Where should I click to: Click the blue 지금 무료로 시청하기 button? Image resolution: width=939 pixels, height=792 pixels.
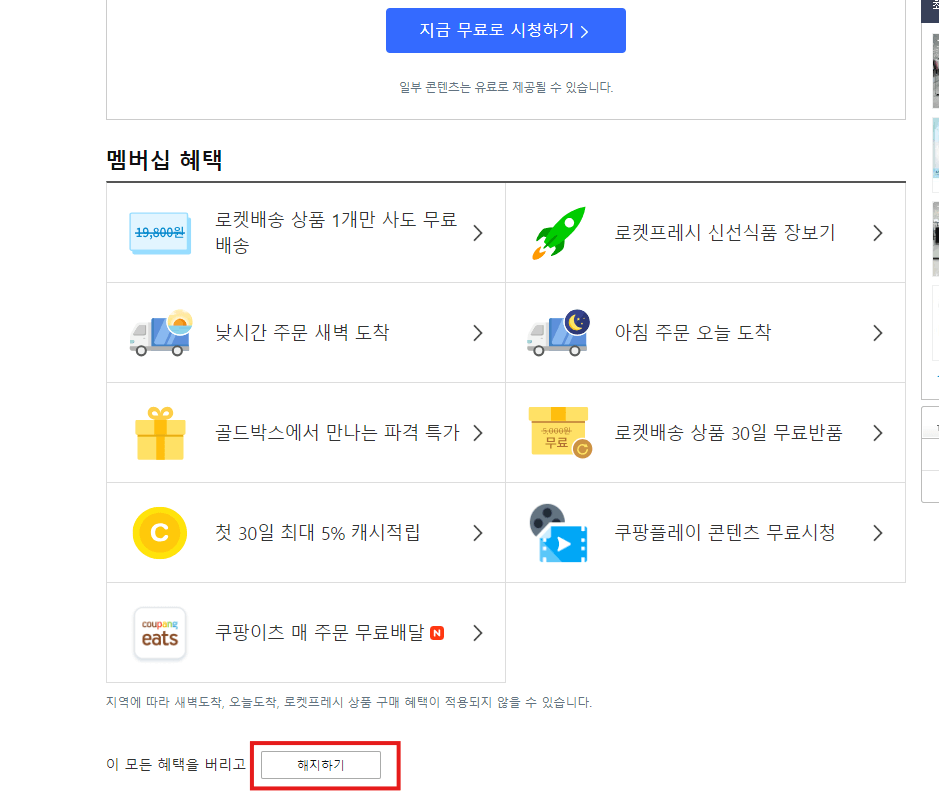tap(505, 31)
